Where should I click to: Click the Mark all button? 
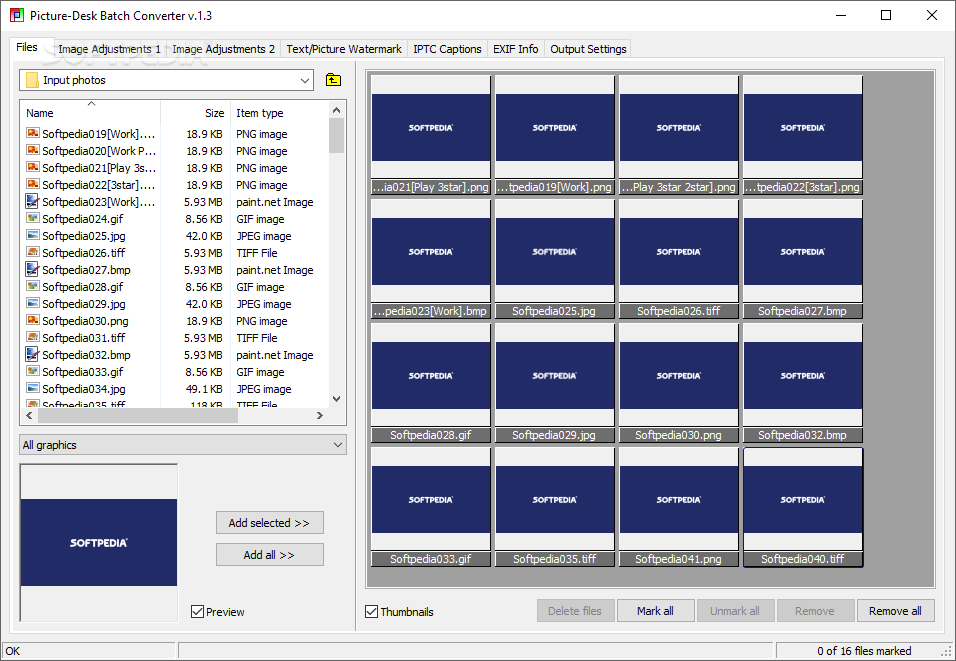click(x=655, y=610)
